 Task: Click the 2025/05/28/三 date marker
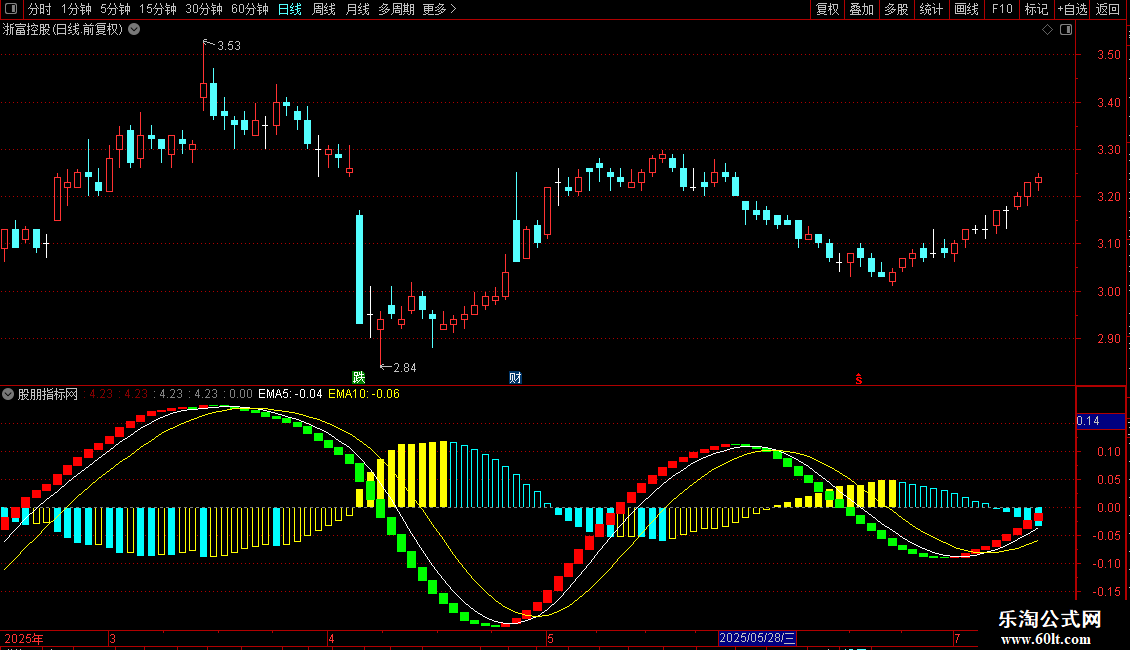coord(757,638)
